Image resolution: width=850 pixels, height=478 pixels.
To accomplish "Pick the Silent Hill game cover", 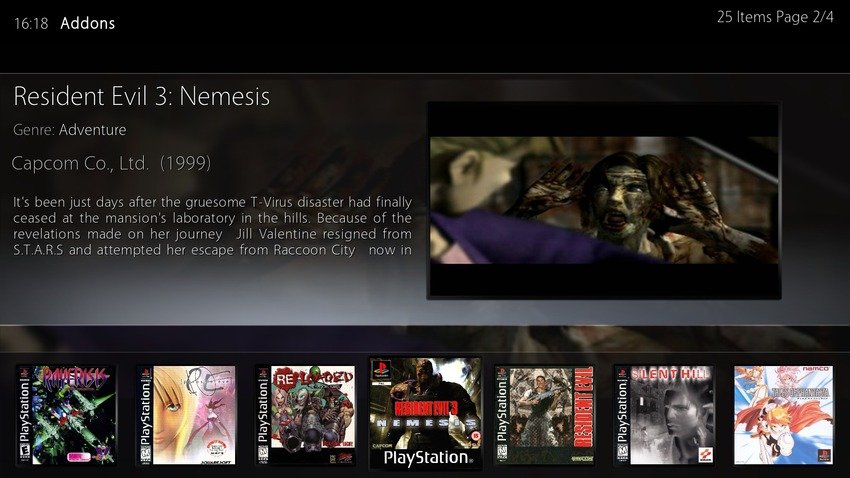I will coord(665,415).
